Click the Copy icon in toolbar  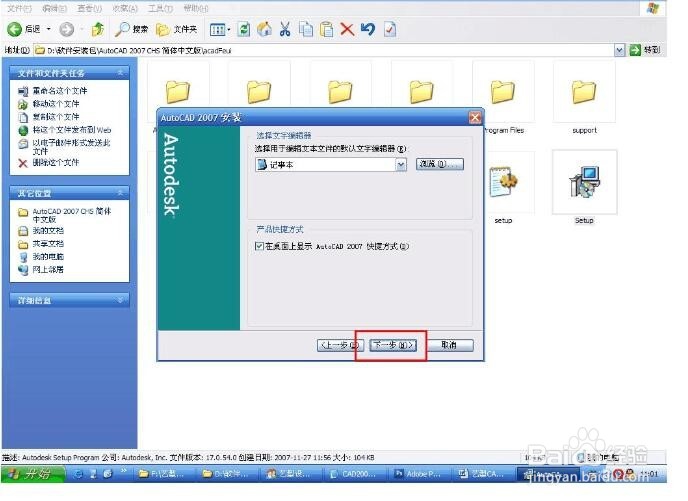click(306, 29)
